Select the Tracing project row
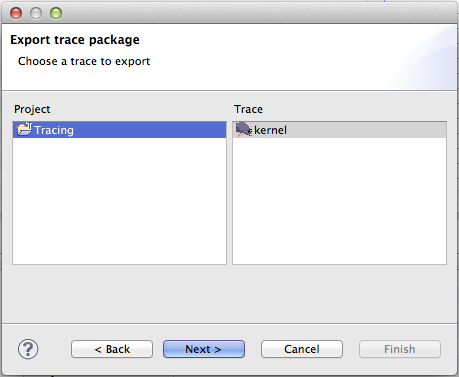Screen dimensions: 459x377 (x=119, y=130)
